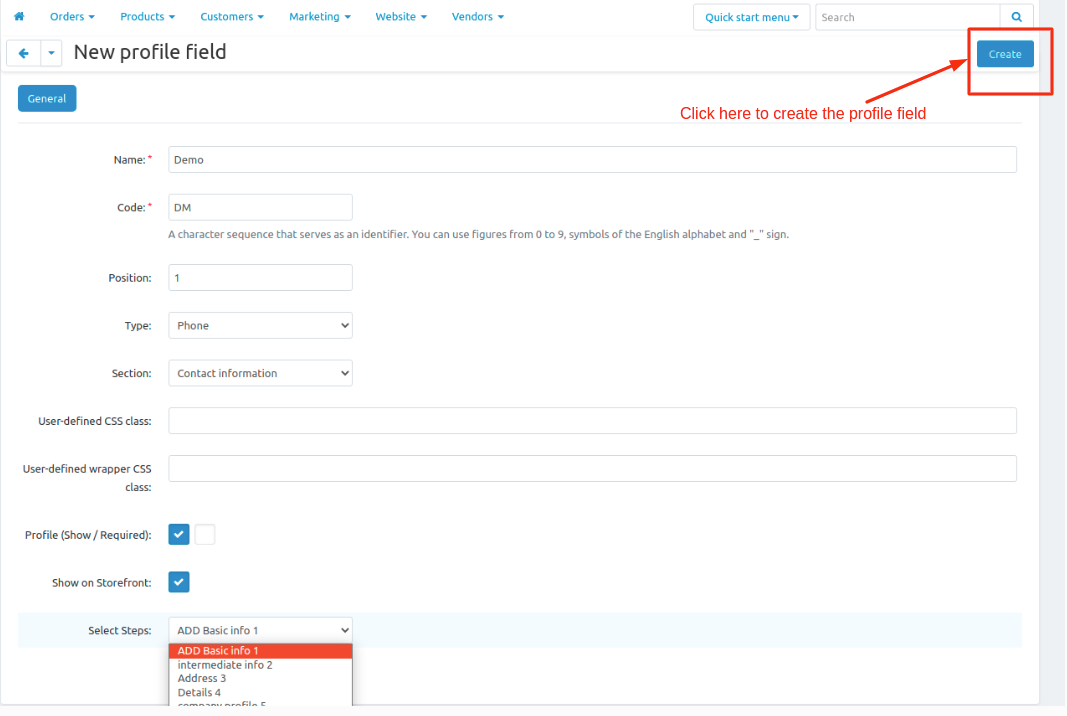
Task: Switch to the General tab
Action: coord(47,99)
